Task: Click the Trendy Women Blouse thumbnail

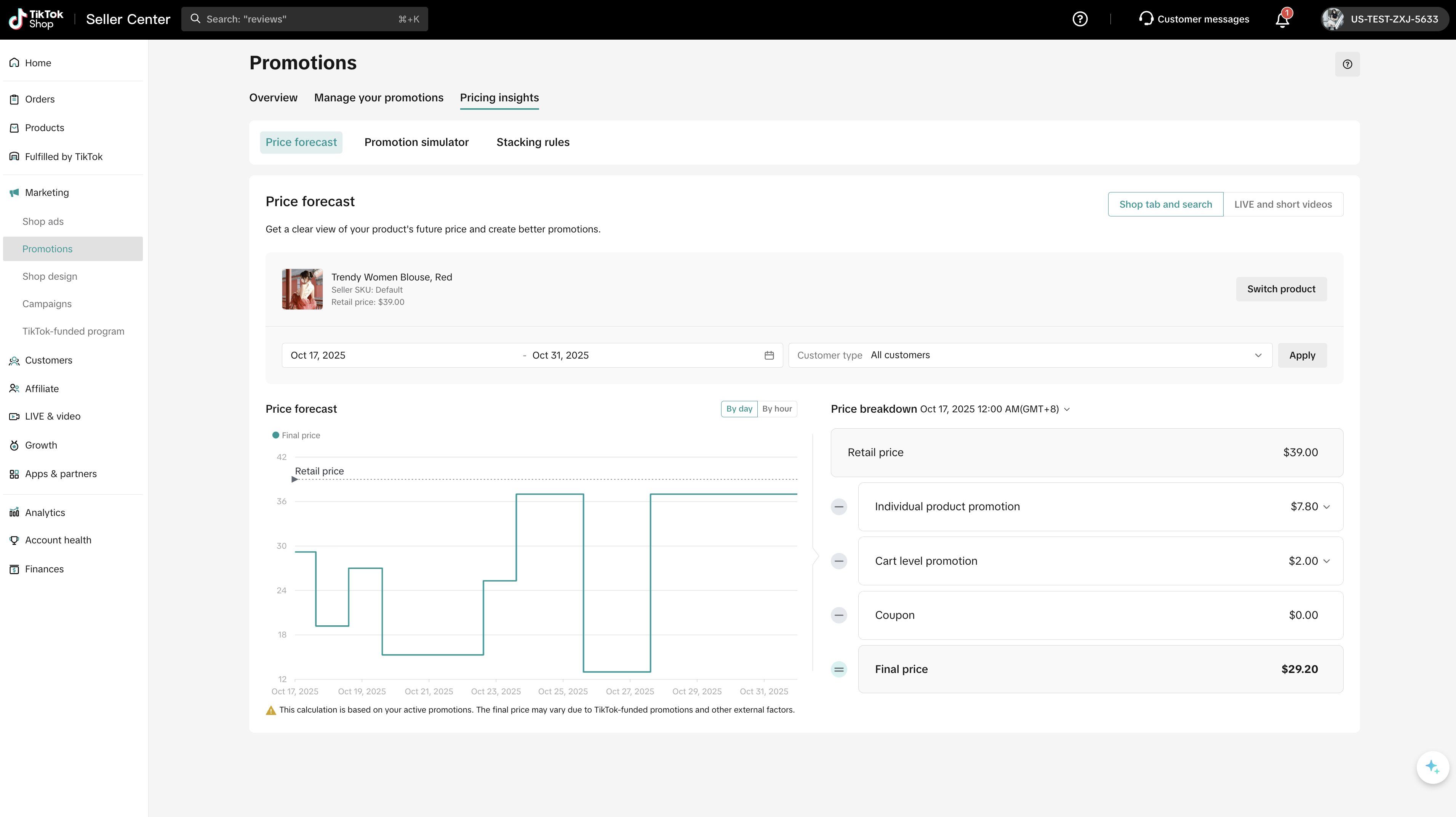Action: [x=302, y=289]
